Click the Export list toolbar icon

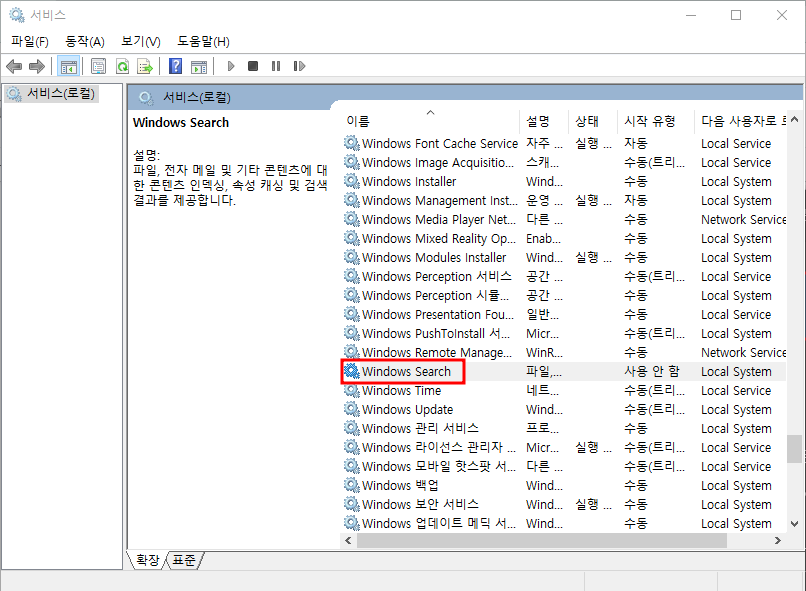[x=145, y=66]
